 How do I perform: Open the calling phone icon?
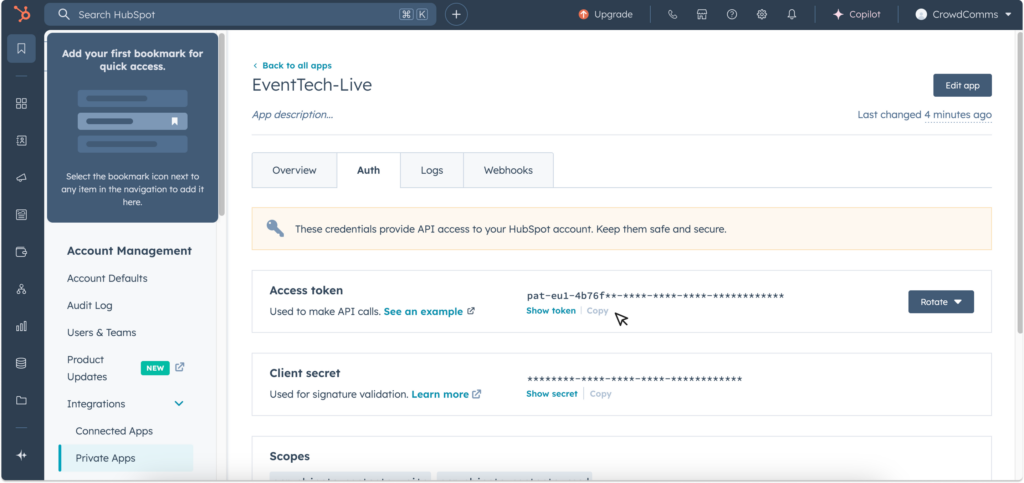(x=672, y=15)
